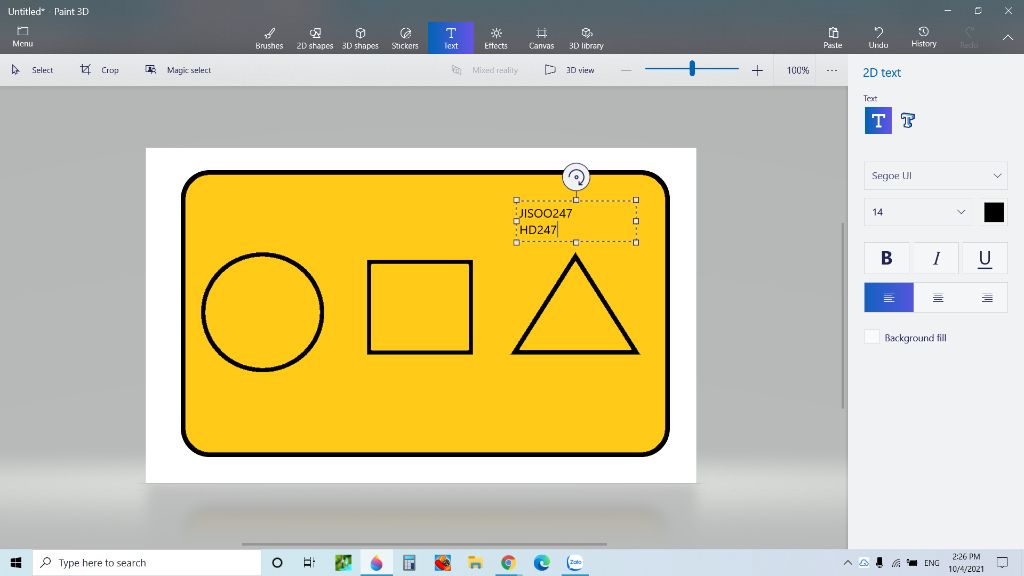Toggle Bold formatting
Image resolution: width=1024 pixels, height=576 pixels.
(x=886, y=258)
